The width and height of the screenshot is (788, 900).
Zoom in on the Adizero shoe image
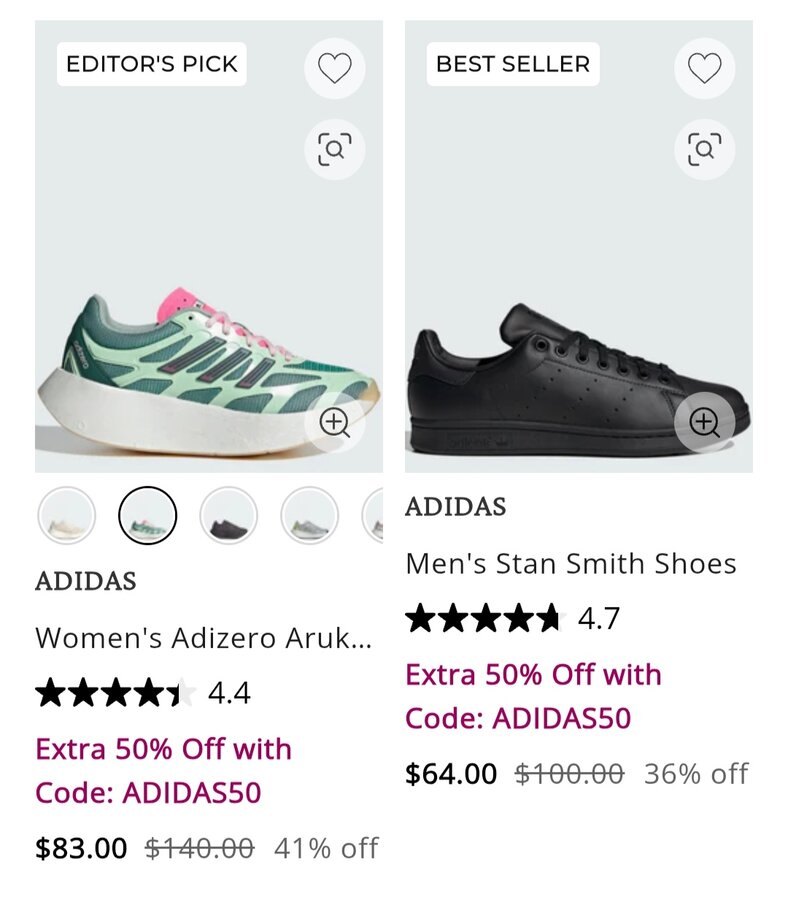[334, 423]
